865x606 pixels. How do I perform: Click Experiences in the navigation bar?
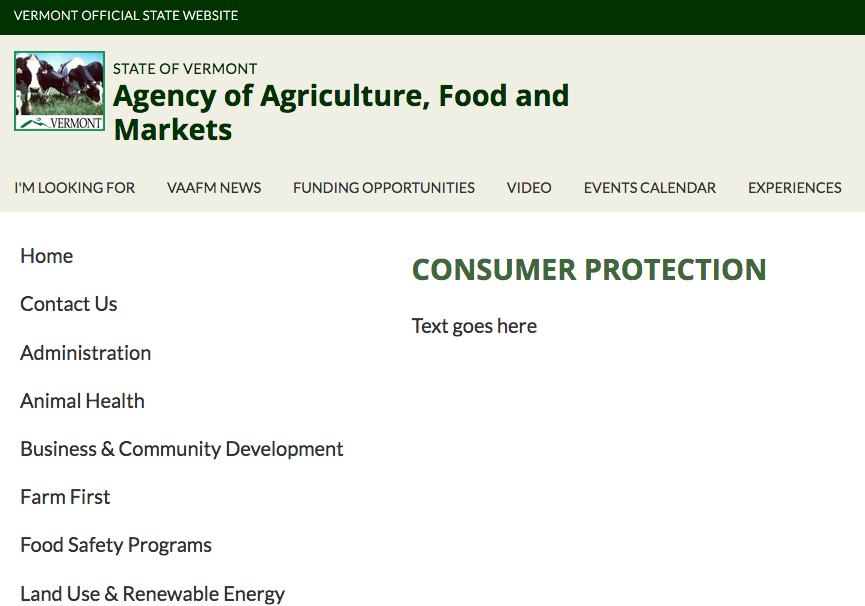(x=795, y=187)
